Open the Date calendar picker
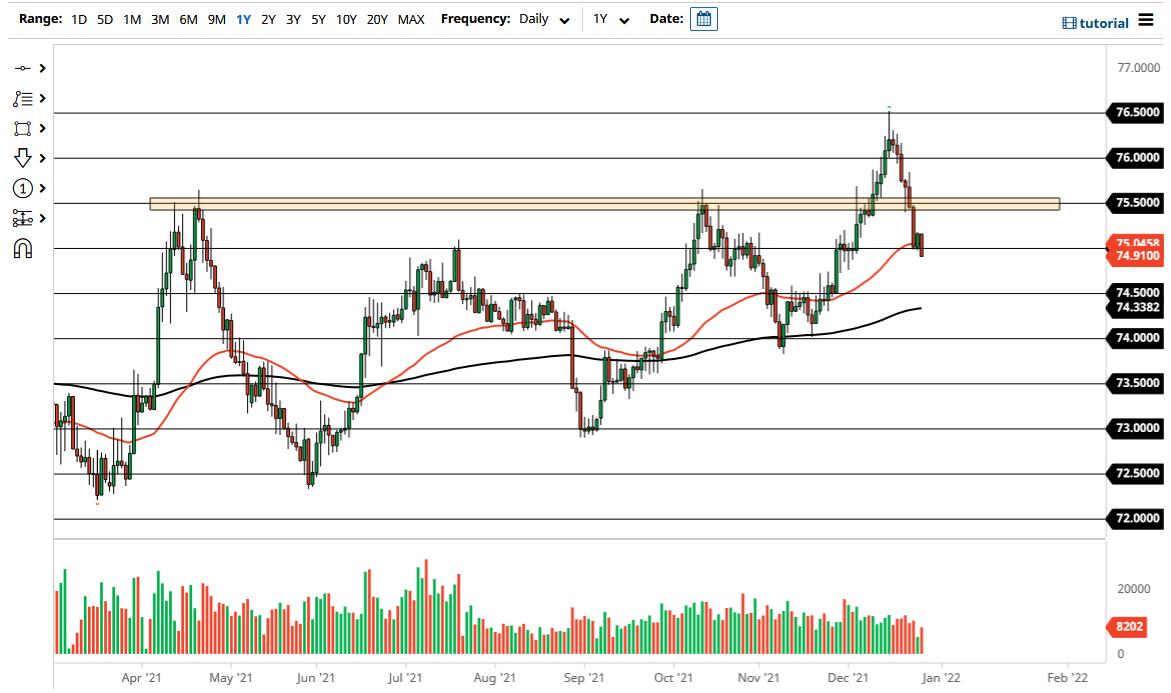Screen dimensions: 1171x693 coord(703,18)
